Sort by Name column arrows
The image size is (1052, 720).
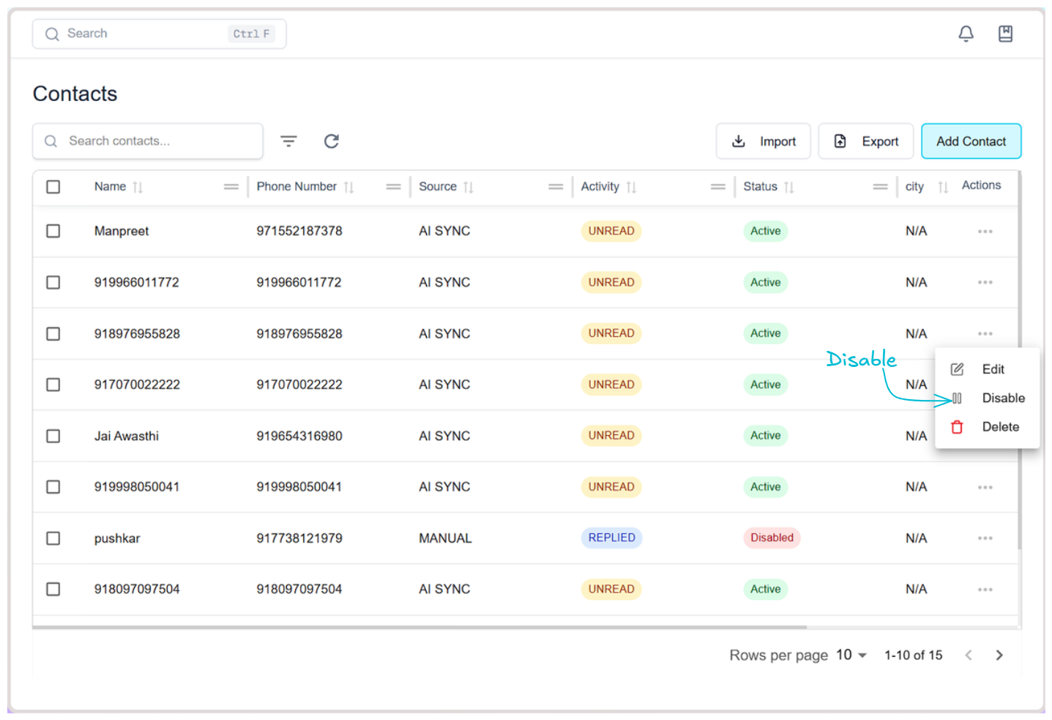click(138, 187)
